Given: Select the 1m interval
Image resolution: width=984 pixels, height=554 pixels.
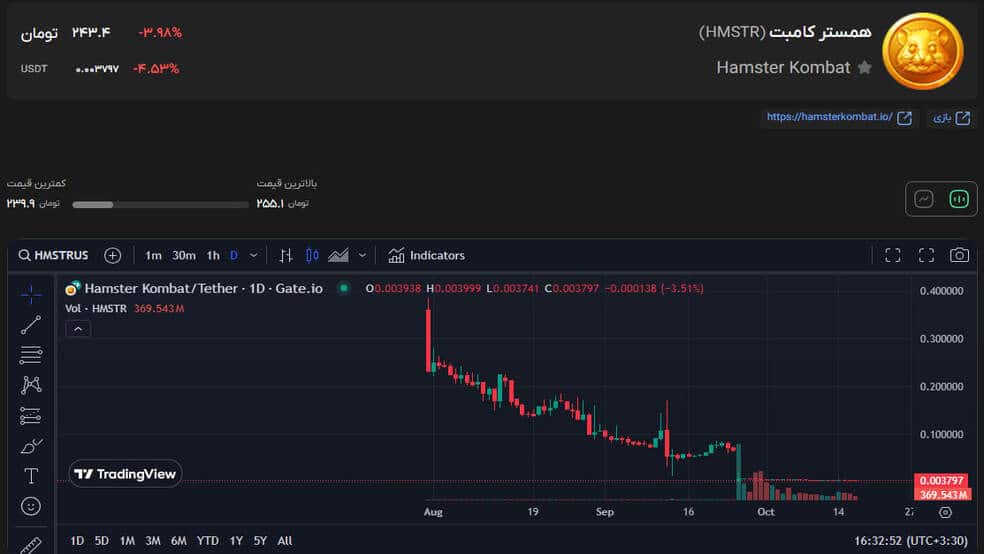Looking at the screenshot, I should (153, 255).
